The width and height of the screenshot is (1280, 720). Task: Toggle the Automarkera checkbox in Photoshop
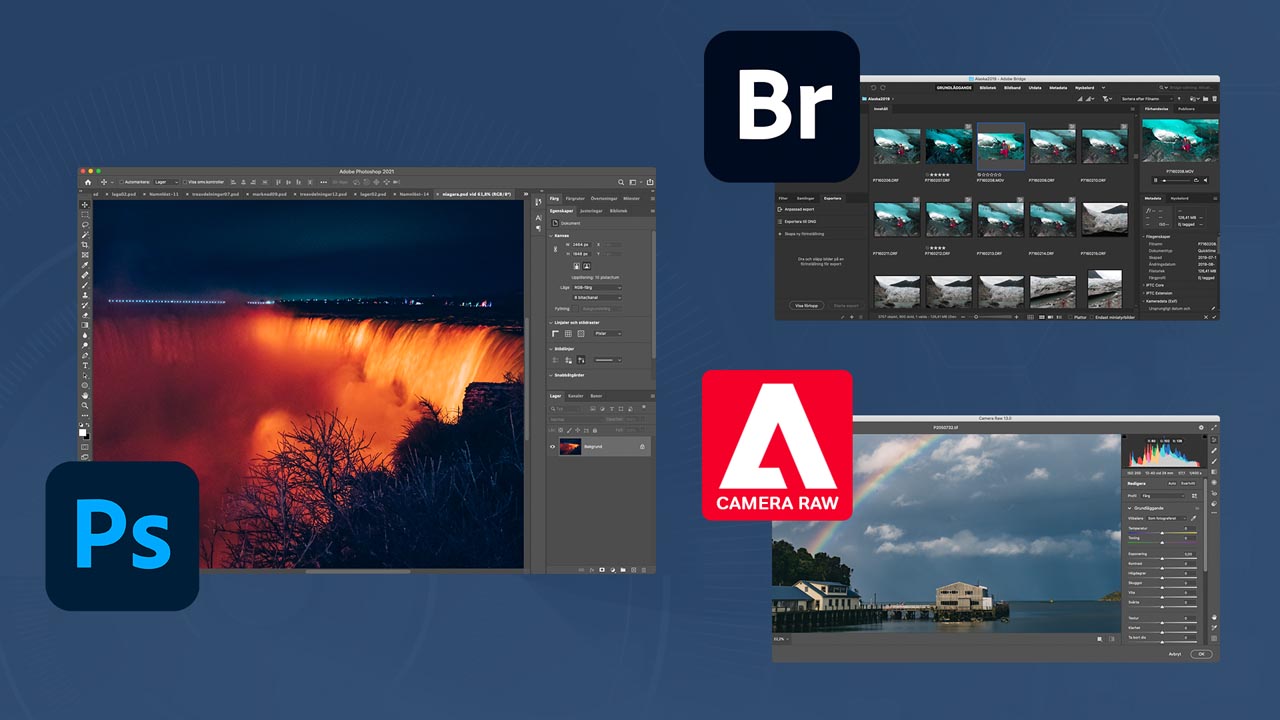pos(121,182)
